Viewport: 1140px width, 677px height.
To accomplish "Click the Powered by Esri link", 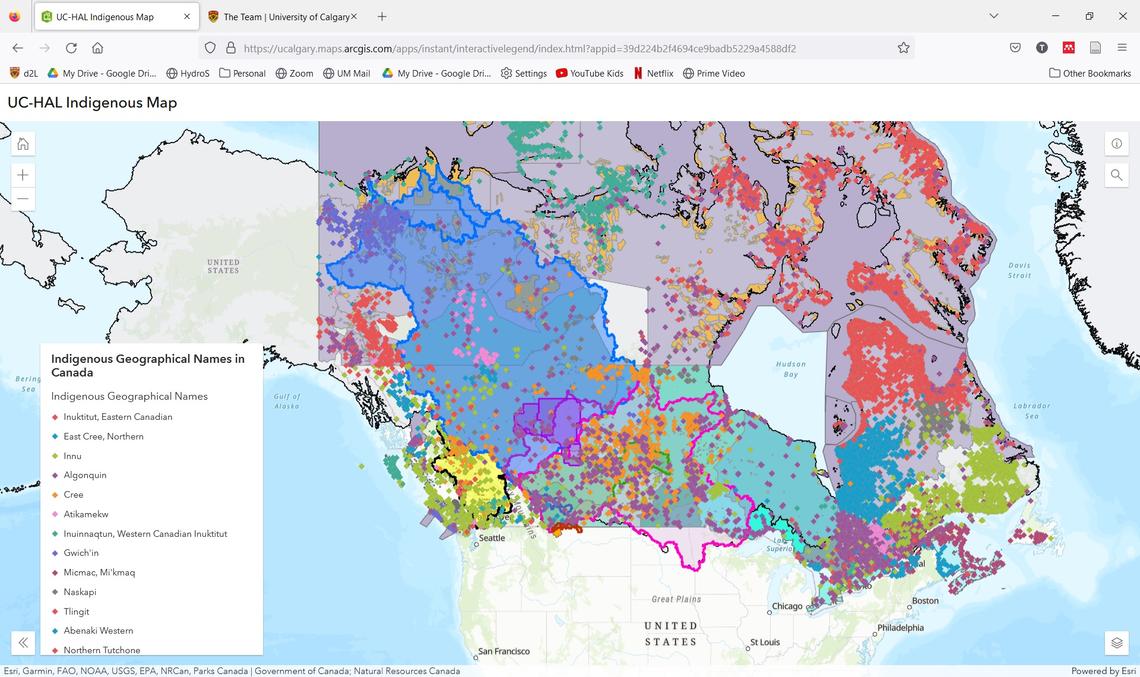I will (x=1101, y=670).
